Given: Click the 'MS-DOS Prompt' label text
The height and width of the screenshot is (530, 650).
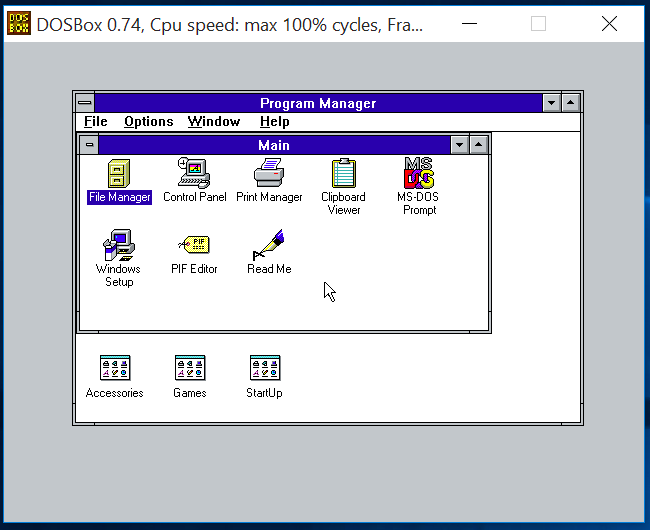Looking at the screenshot, I should (418, 203).
